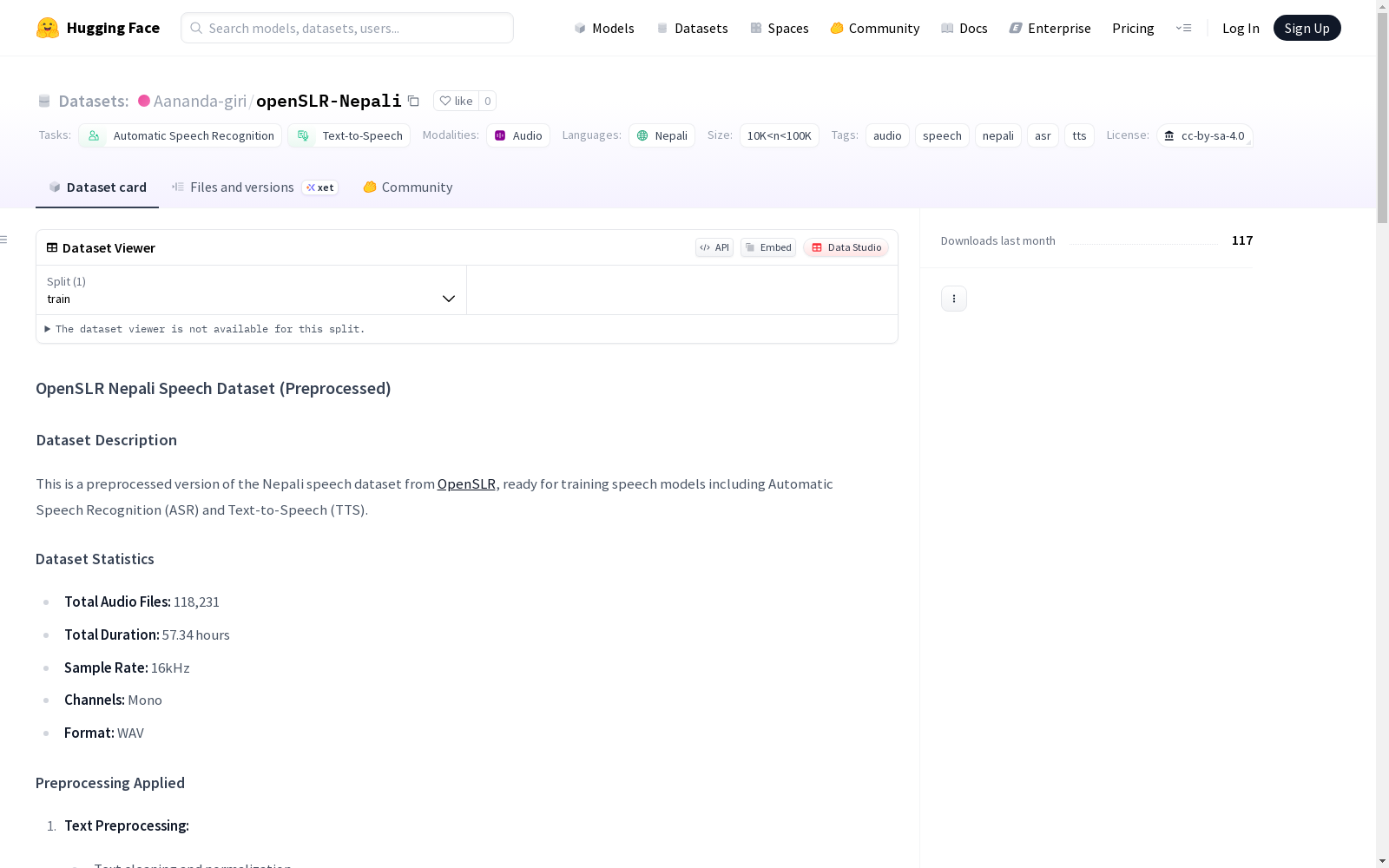Select the 10K<n<100K size tag
The width and height of the screenshot is (1389, 868).
coord(780,135)
